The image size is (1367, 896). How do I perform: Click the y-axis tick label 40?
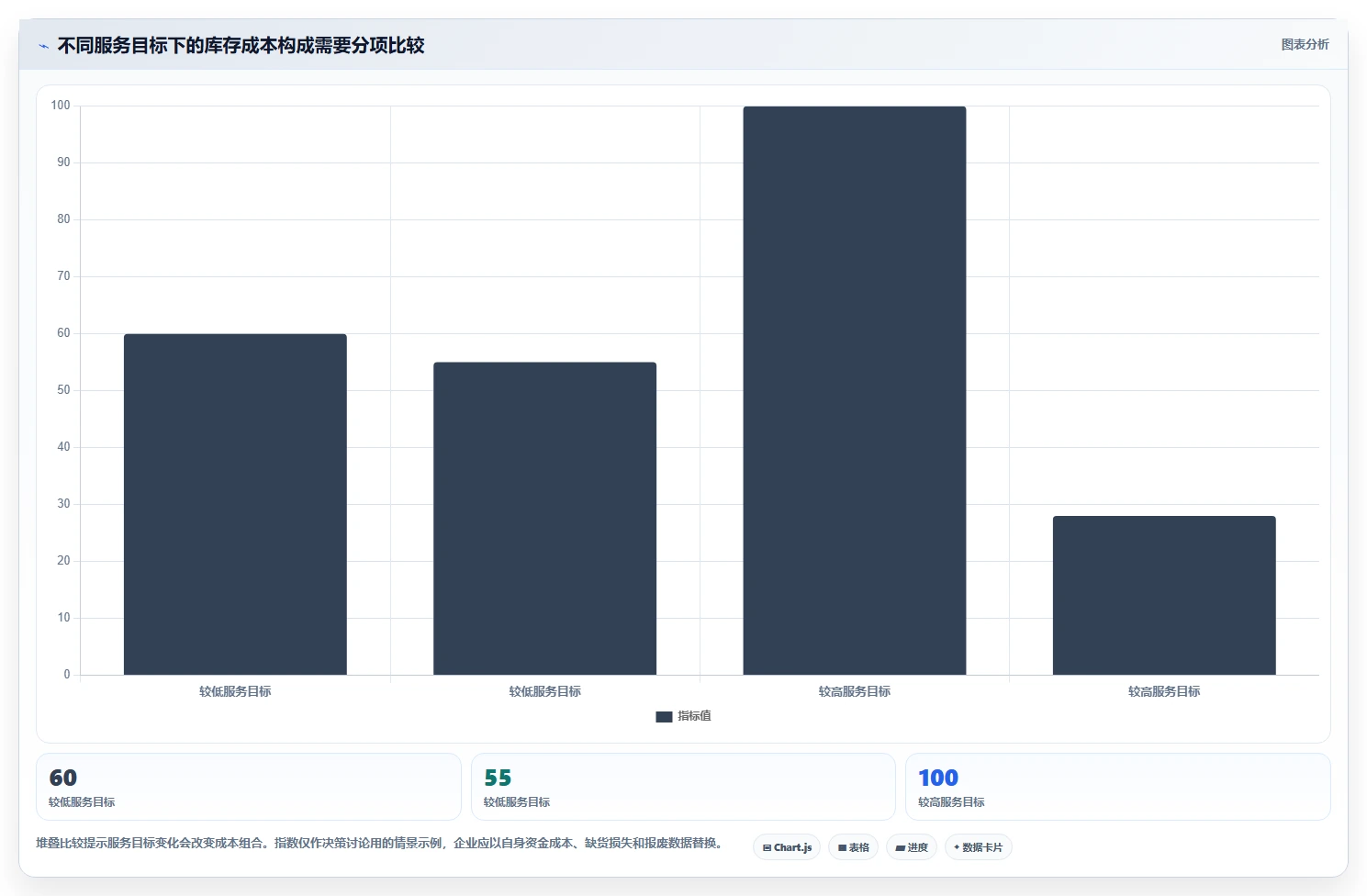pos(63,447)
